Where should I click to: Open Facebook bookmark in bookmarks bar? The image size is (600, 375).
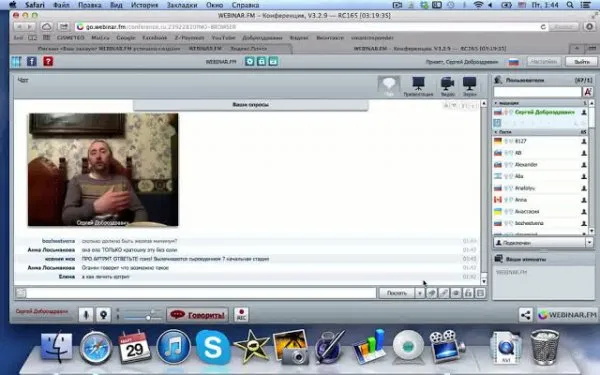point(155,38)
